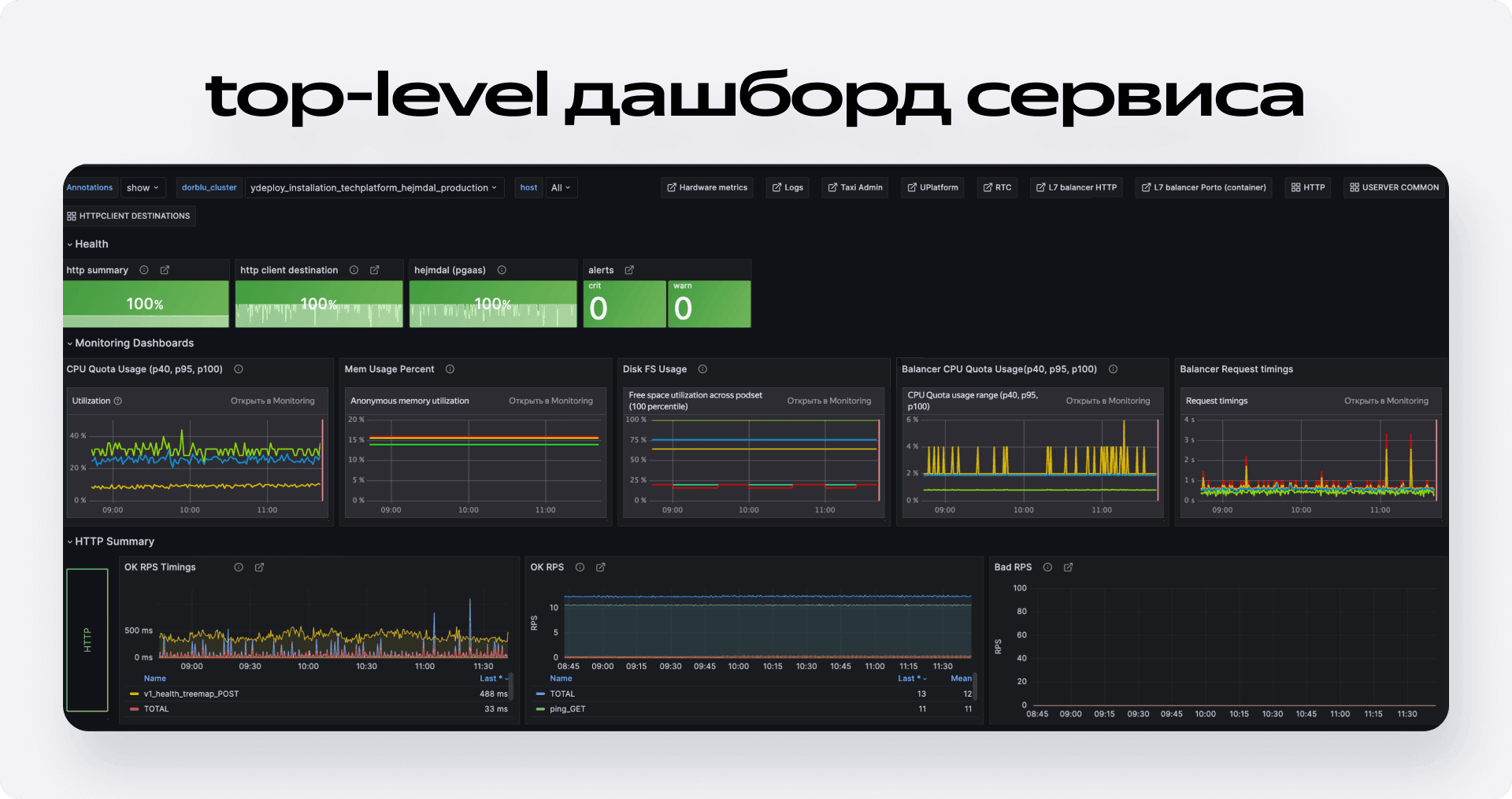Screen dimensions: 1512x799
Task: Click the crit alerts count tile
Action: point(624,305)
